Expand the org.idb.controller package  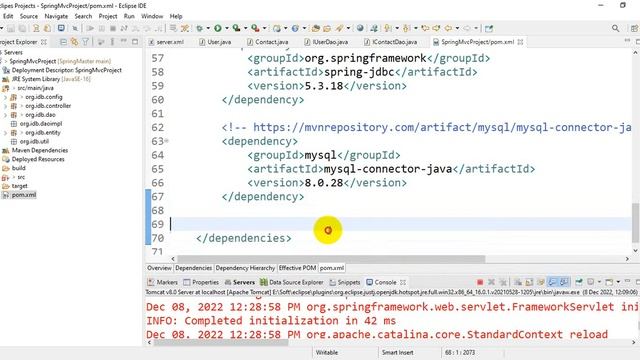click(5, 106)
